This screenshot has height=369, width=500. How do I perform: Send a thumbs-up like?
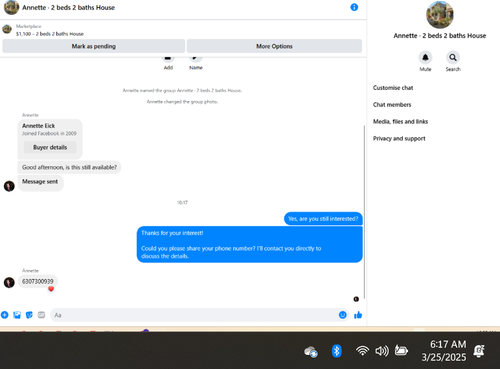[x=358, y=315]
